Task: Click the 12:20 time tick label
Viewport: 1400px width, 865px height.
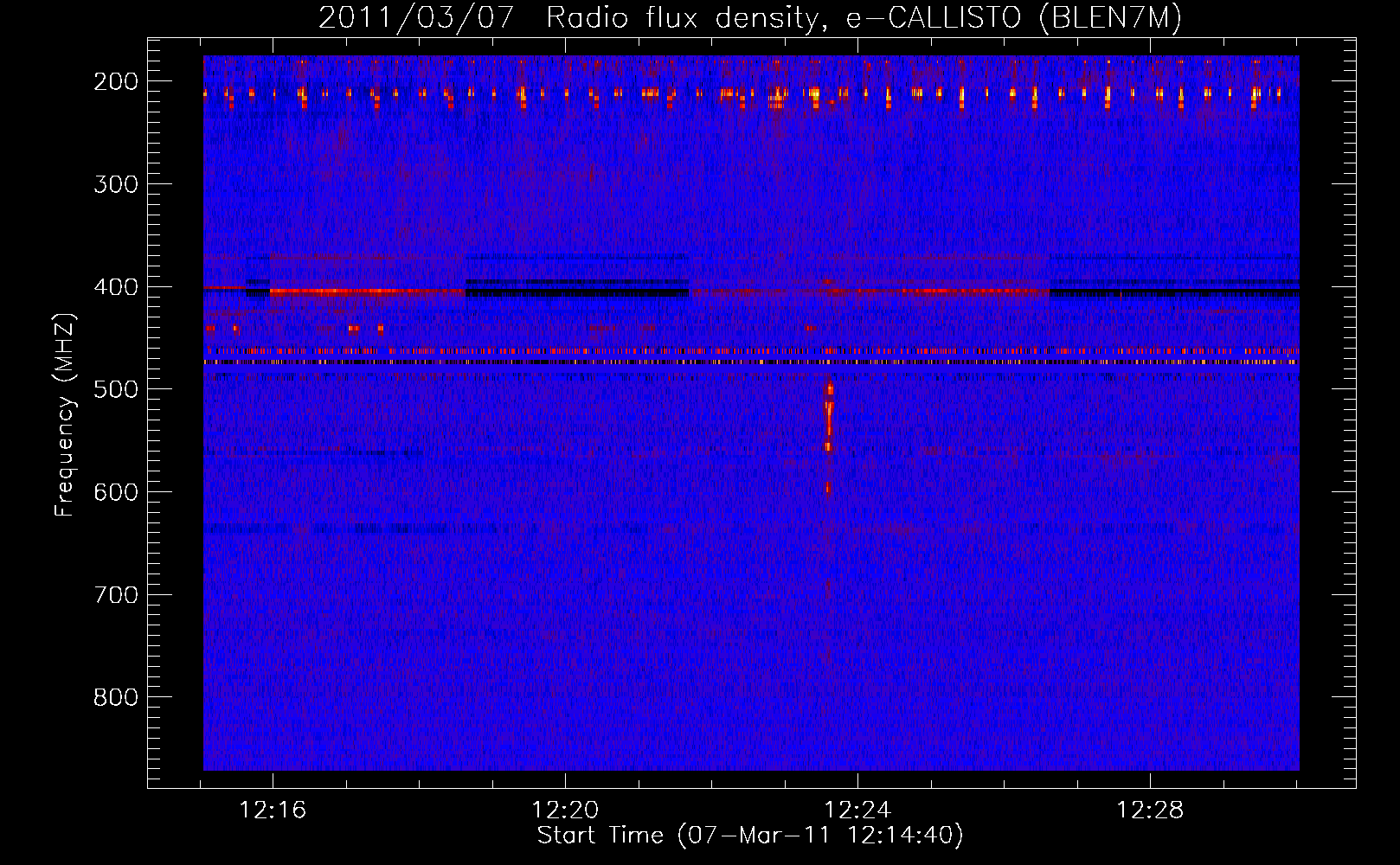Action: click(x=565, y=811)
